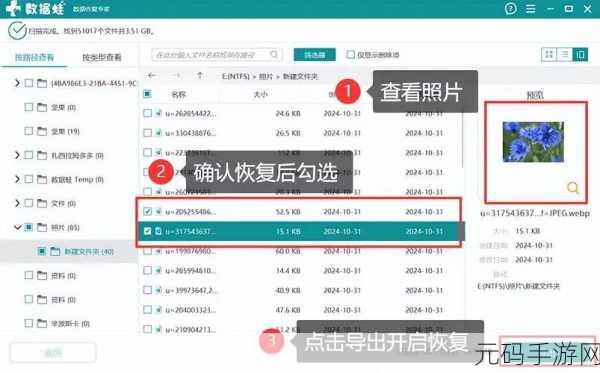Viewport: 600px width, 373px height.
Task: Click the 15.1 KB value in preview panel
Action: pos(528,231)
